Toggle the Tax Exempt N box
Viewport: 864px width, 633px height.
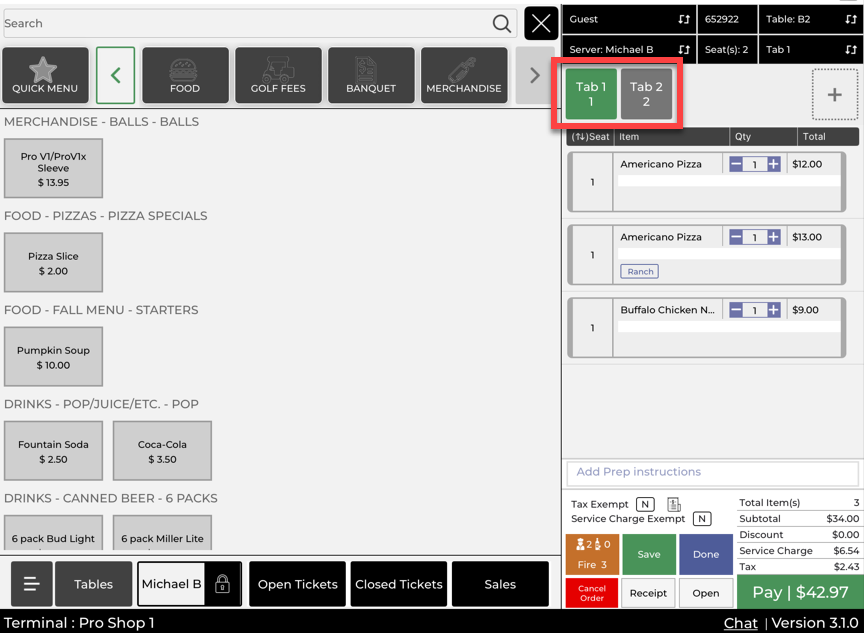[645, 505]
